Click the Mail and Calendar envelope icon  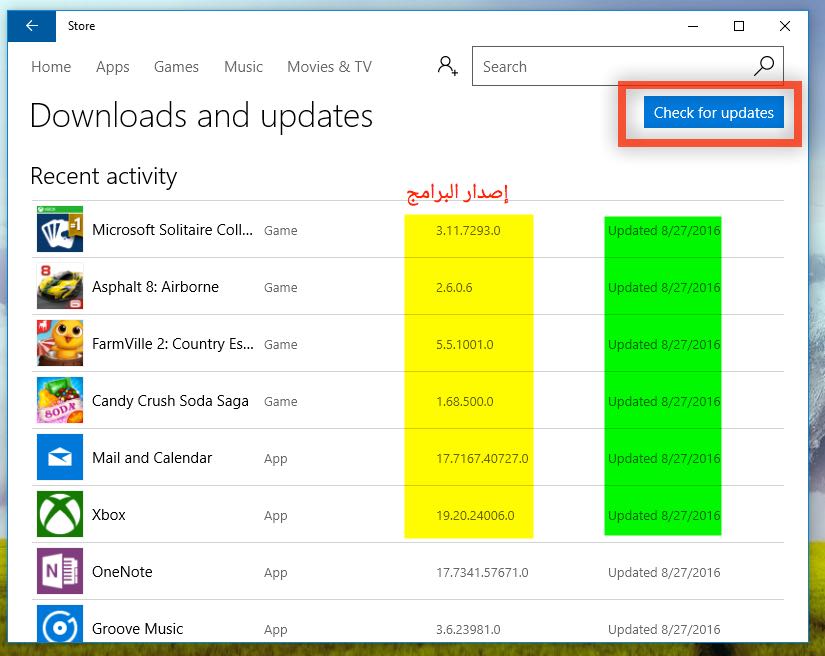click(x=60, y=458)
